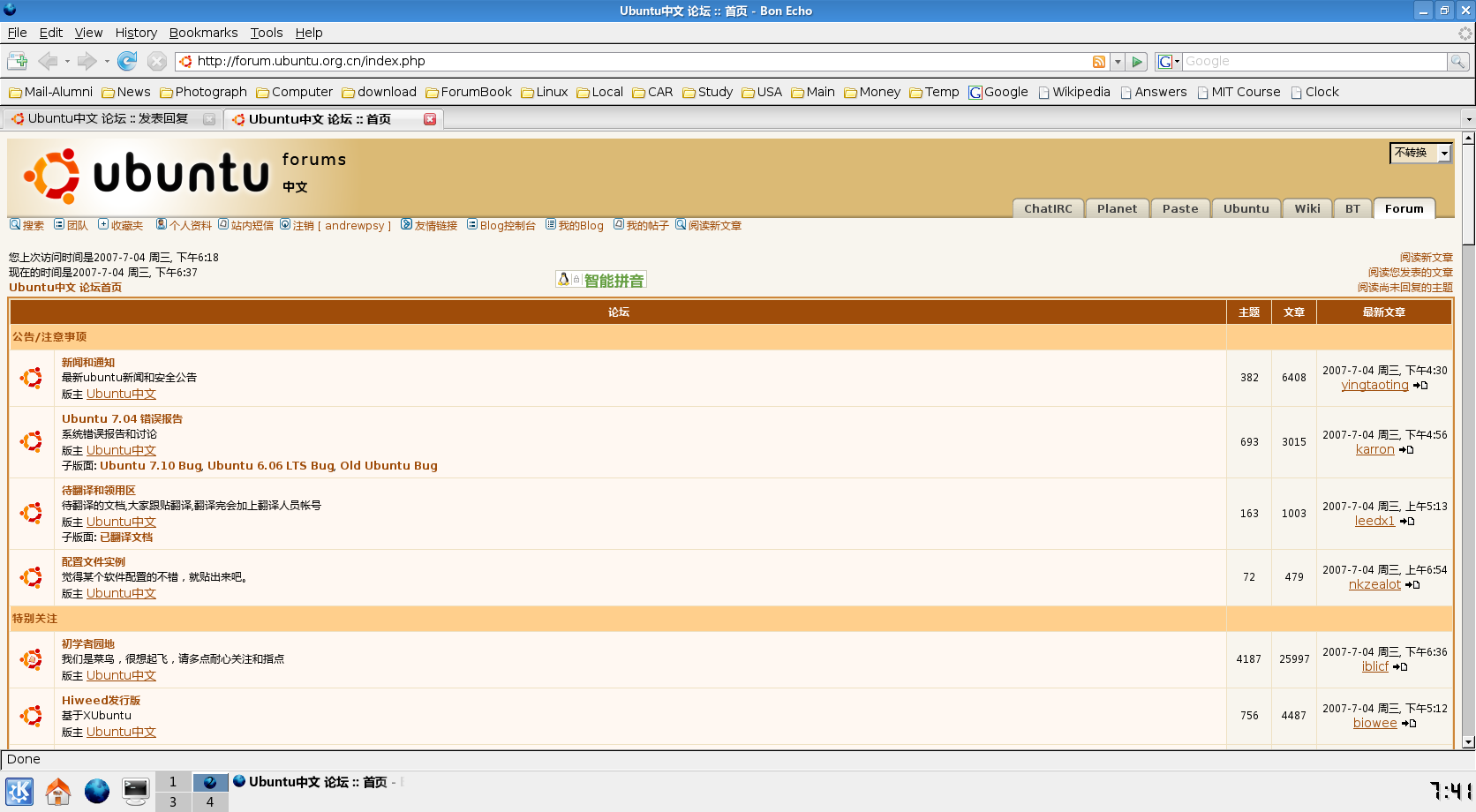The height and width of the screenshot is (812, 1476).
Task: Open a new tab with the toolbar icon
Action: 17,61
